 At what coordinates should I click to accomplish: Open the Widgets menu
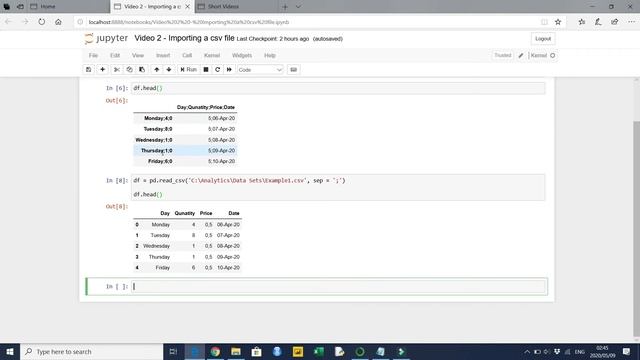[x=242, y=56]
